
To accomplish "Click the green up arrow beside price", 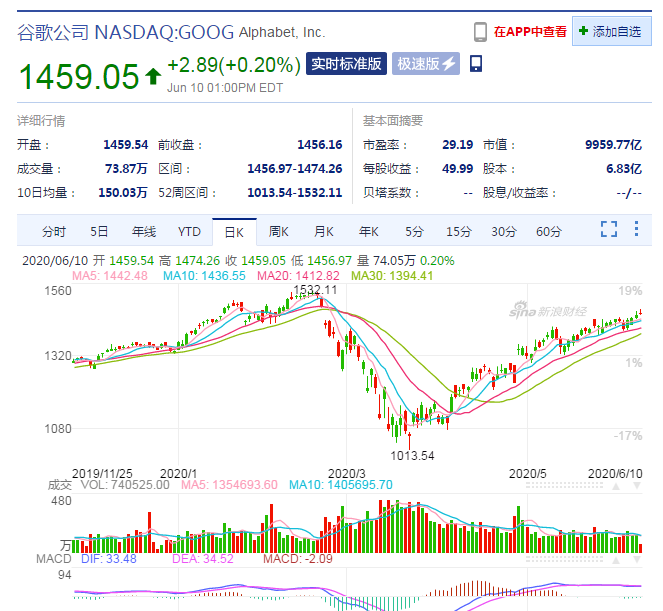I will 153,76.
